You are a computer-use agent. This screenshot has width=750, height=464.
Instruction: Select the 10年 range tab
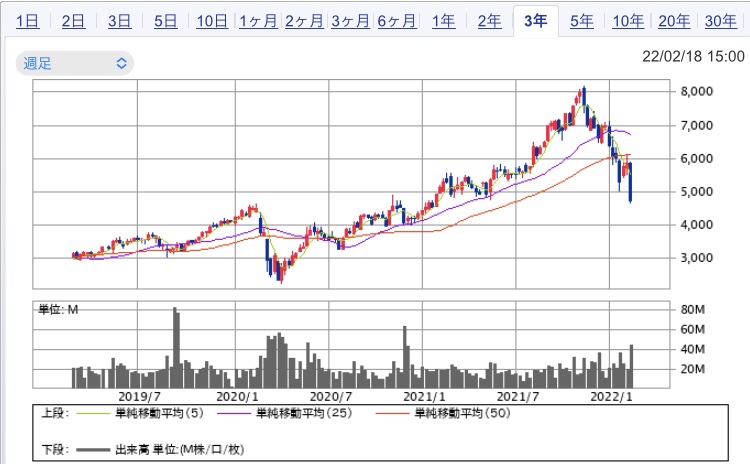click(x=627, y=21)
